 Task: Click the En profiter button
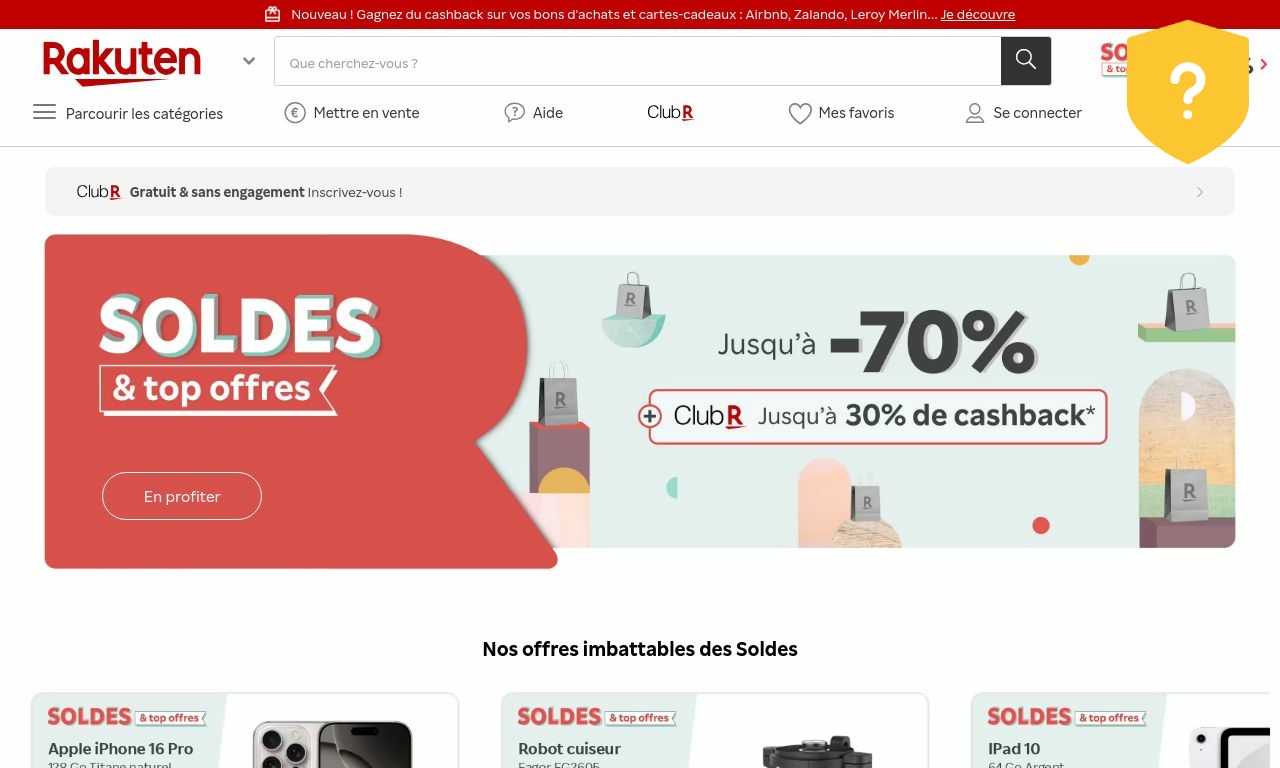[x=182, y=496]
